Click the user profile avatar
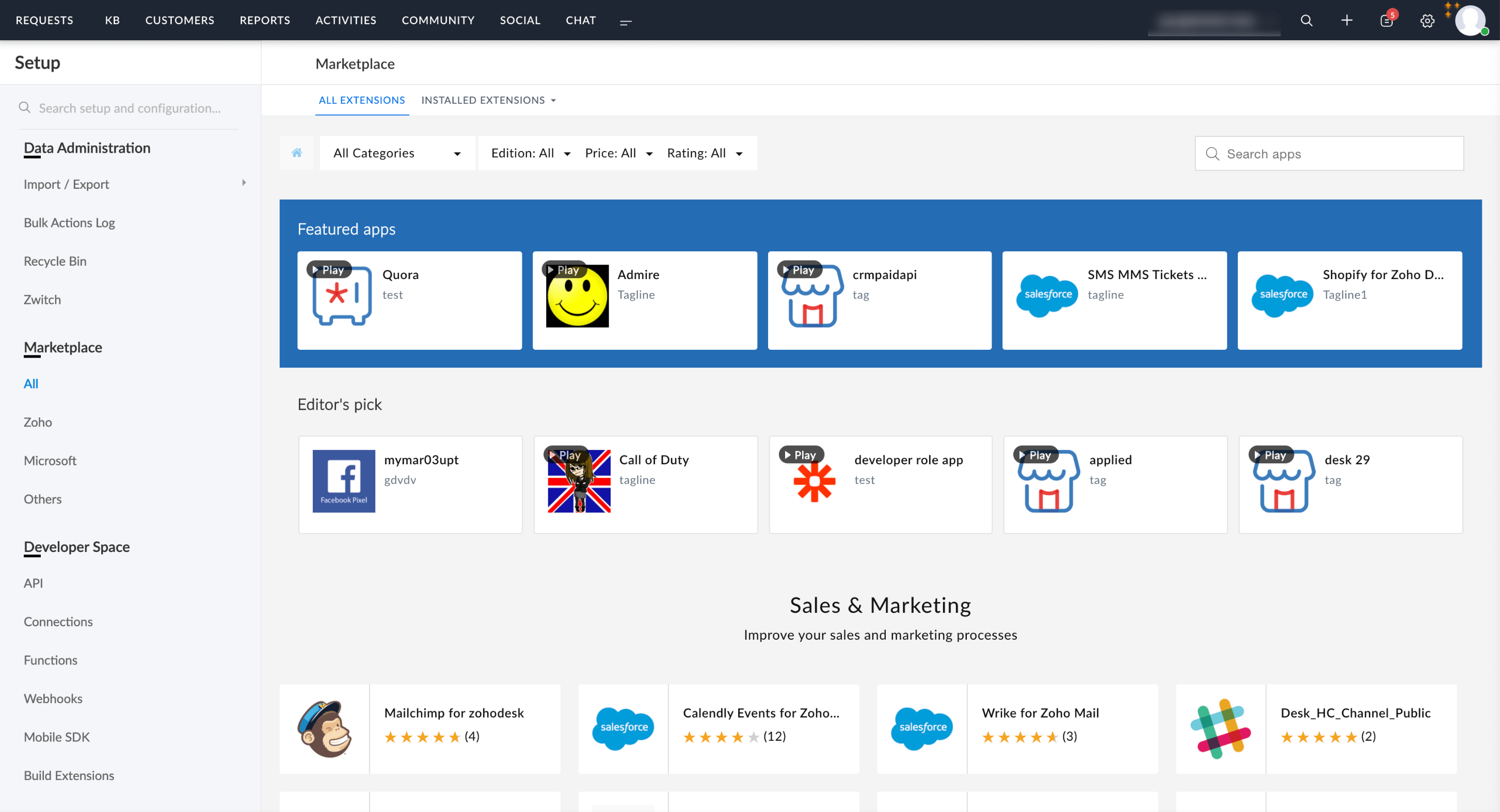Image resolution: width=1500 pixels, height=812 pixels. 1470,20
